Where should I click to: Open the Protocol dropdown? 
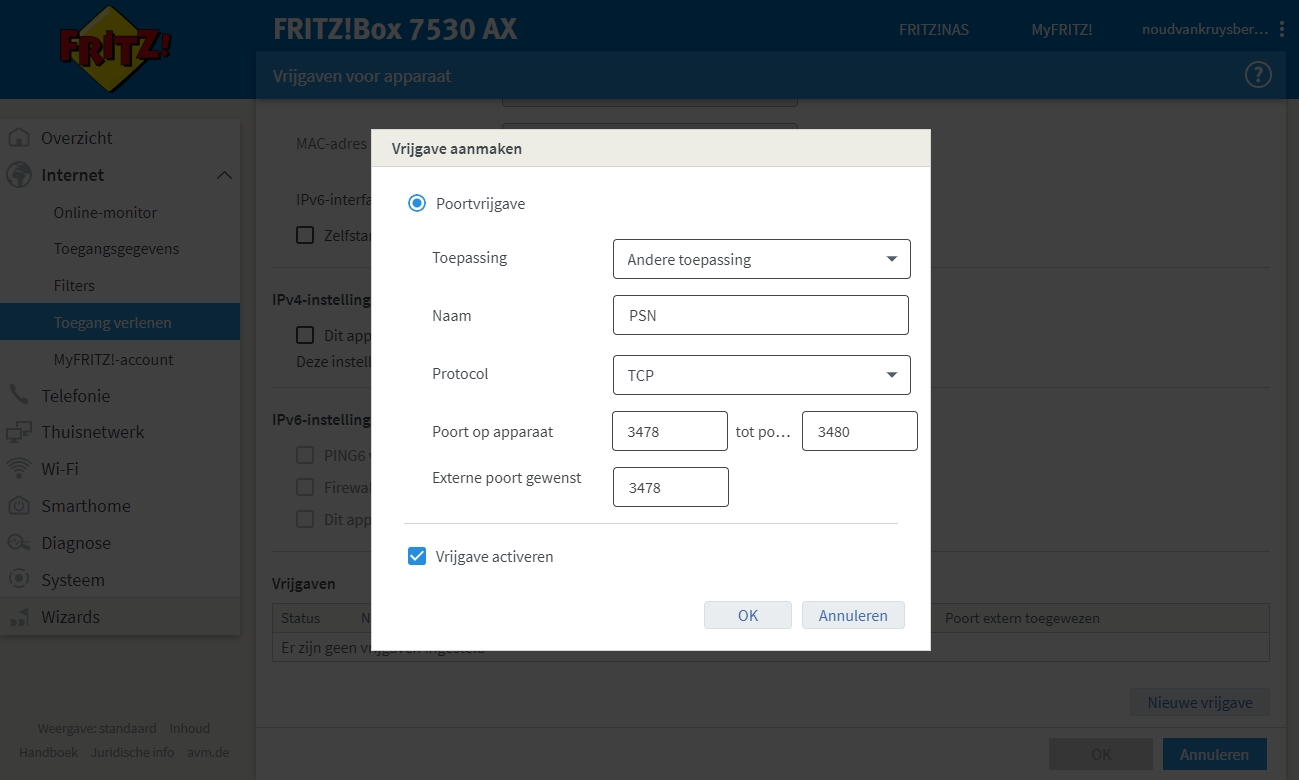(x=761, y=374)
